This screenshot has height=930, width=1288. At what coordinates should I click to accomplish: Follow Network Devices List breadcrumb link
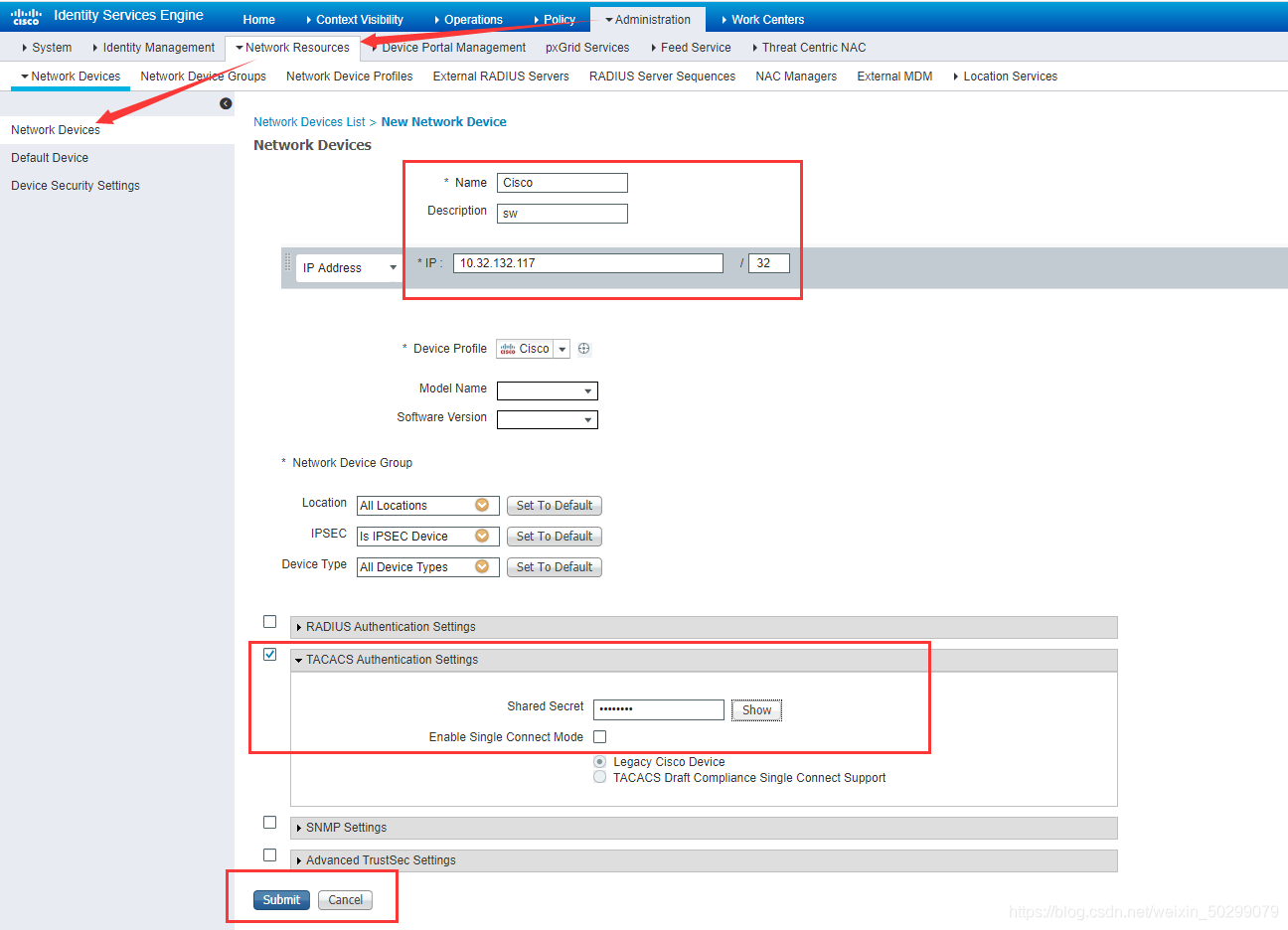309,122
